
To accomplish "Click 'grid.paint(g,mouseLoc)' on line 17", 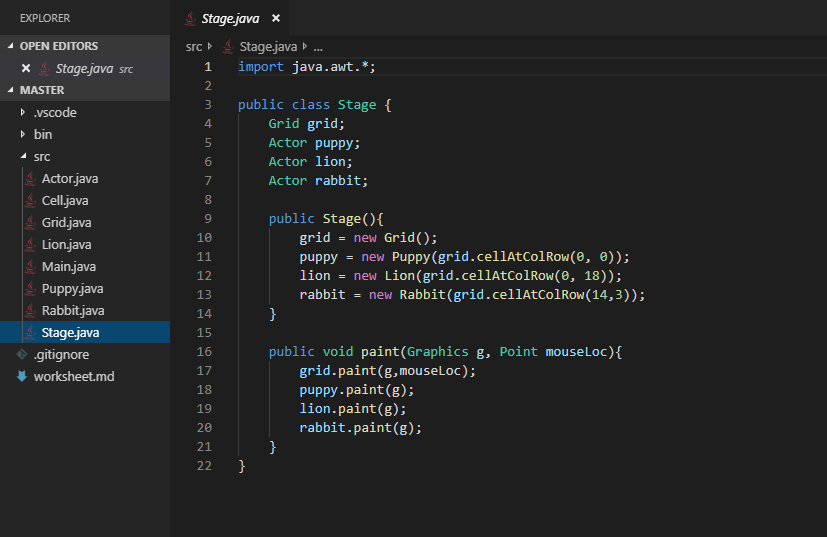I will pos(384,371).
